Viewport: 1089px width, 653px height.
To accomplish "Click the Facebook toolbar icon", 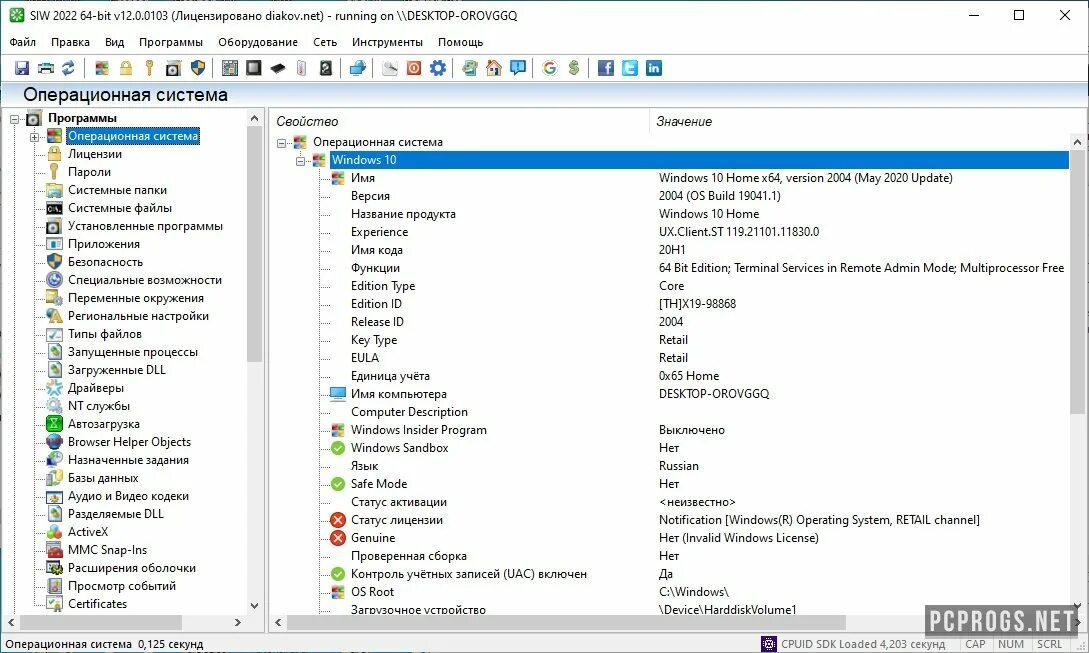I will [606, 68].
